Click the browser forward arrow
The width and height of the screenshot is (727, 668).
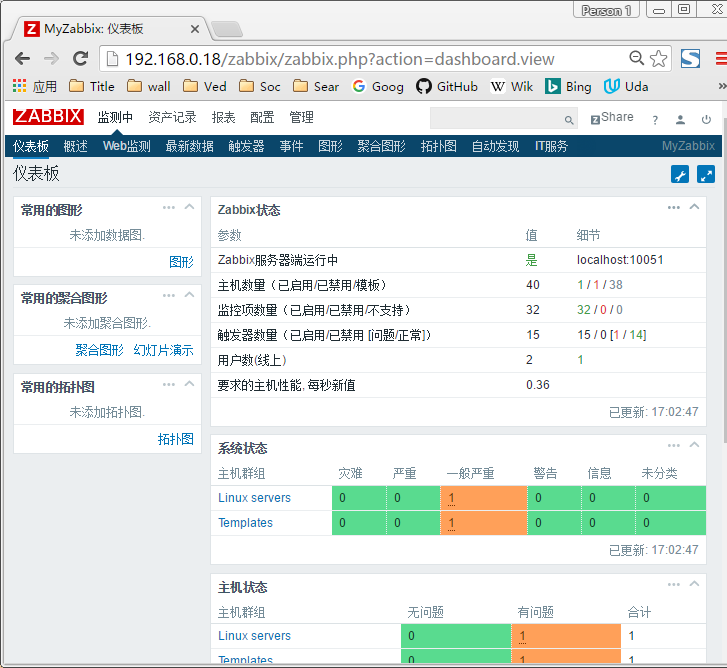51,59
